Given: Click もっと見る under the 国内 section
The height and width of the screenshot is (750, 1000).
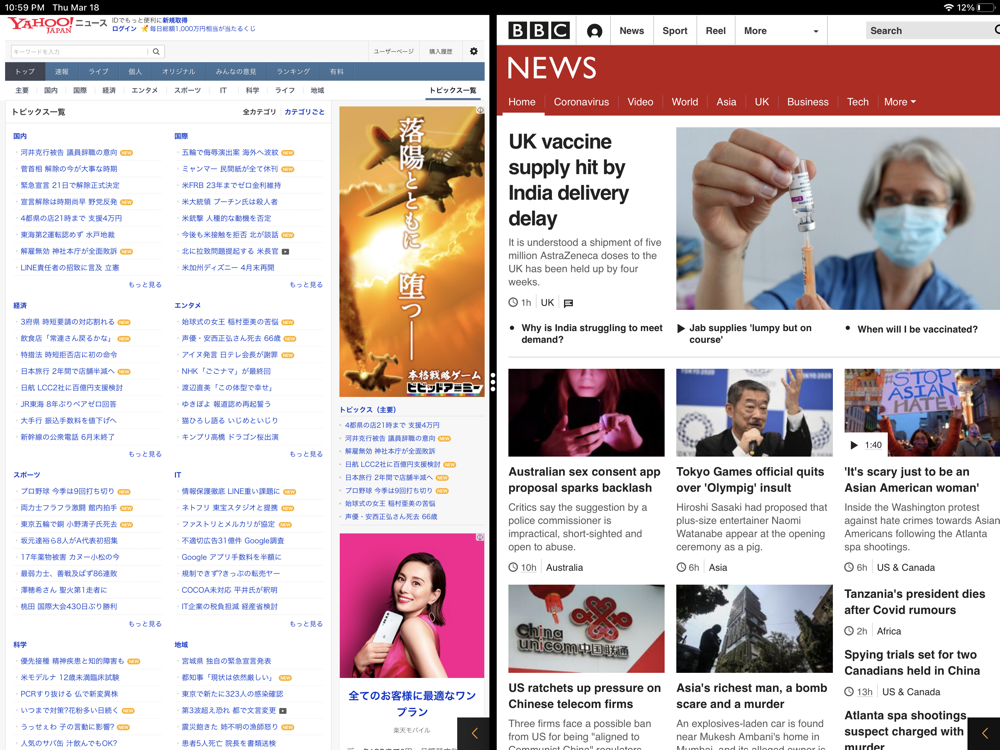Looking at the screenshot, I should pyautogui.click(x=145, y=284).
